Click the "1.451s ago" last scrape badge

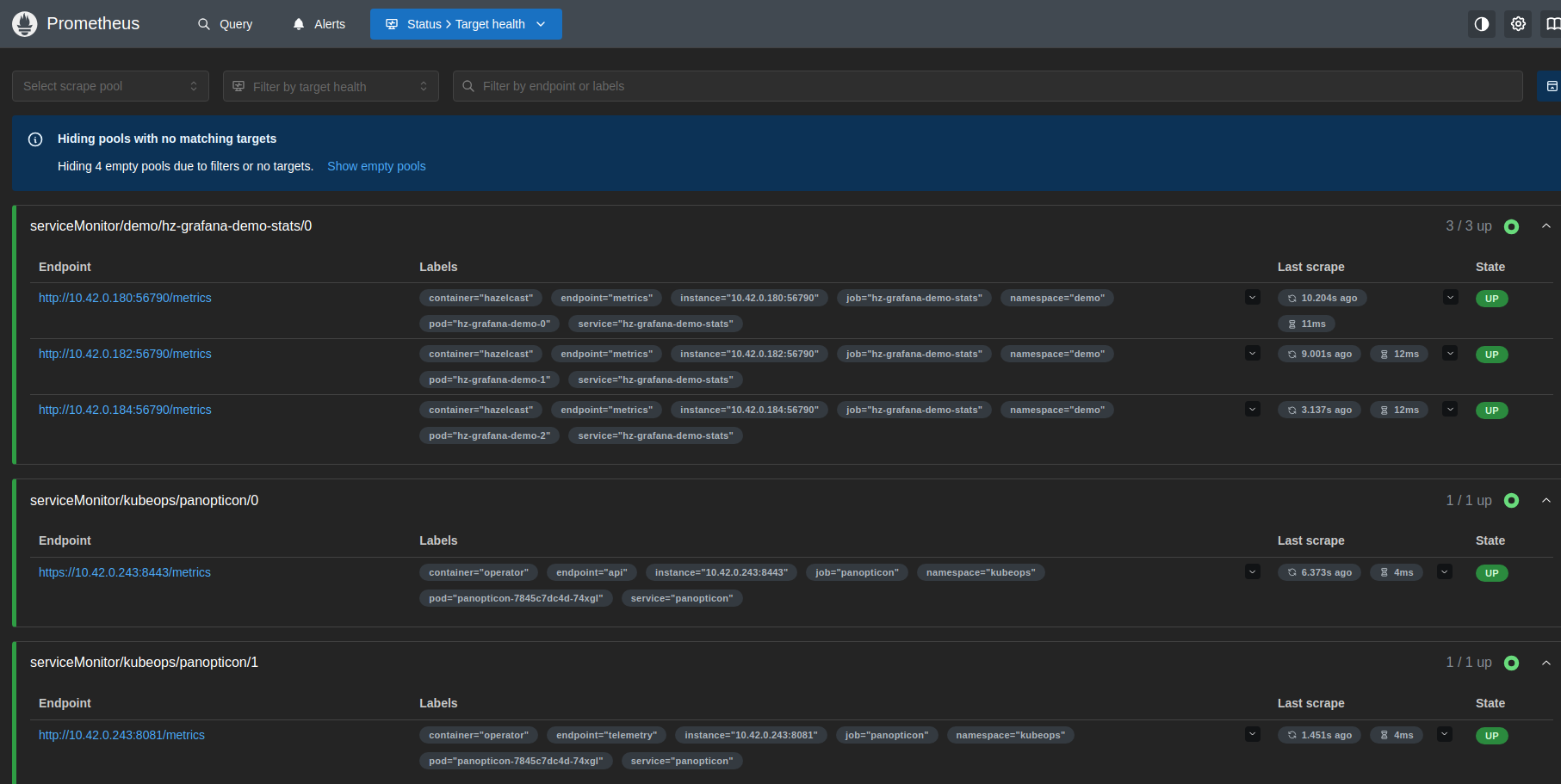[1320, 735]
